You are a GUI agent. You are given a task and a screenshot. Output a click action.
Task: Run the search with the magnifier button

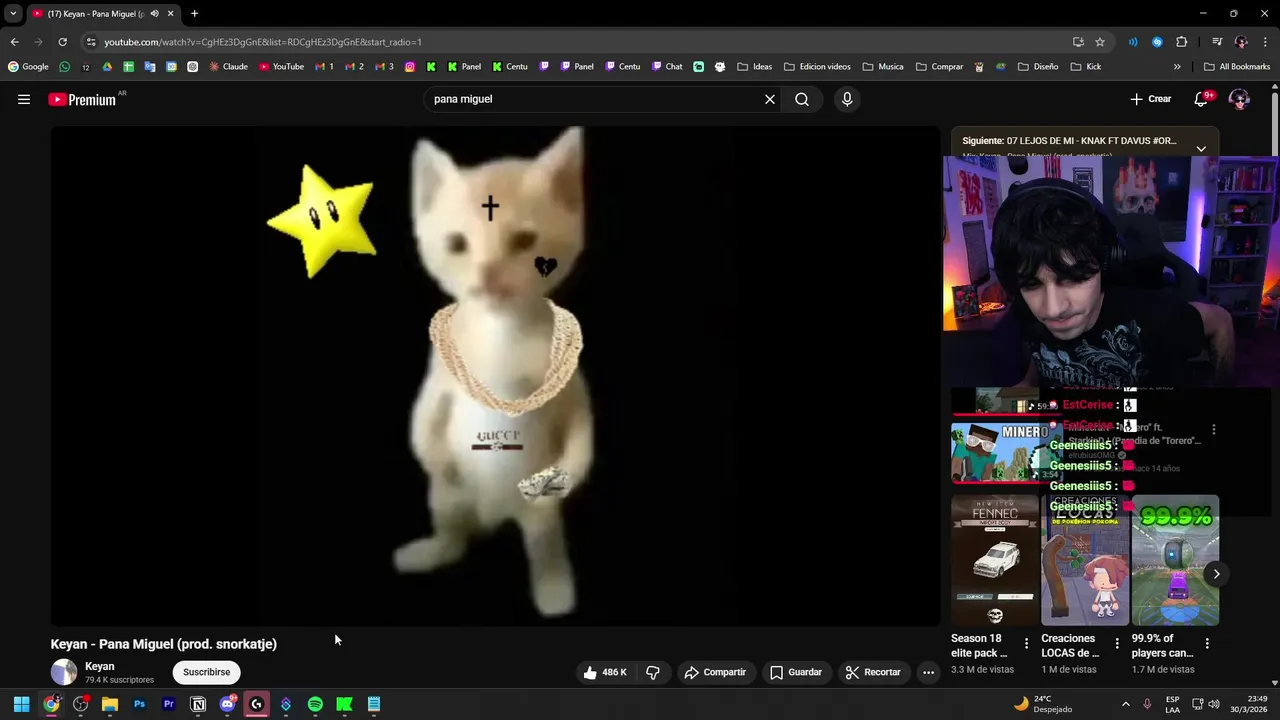coord(802,99)
